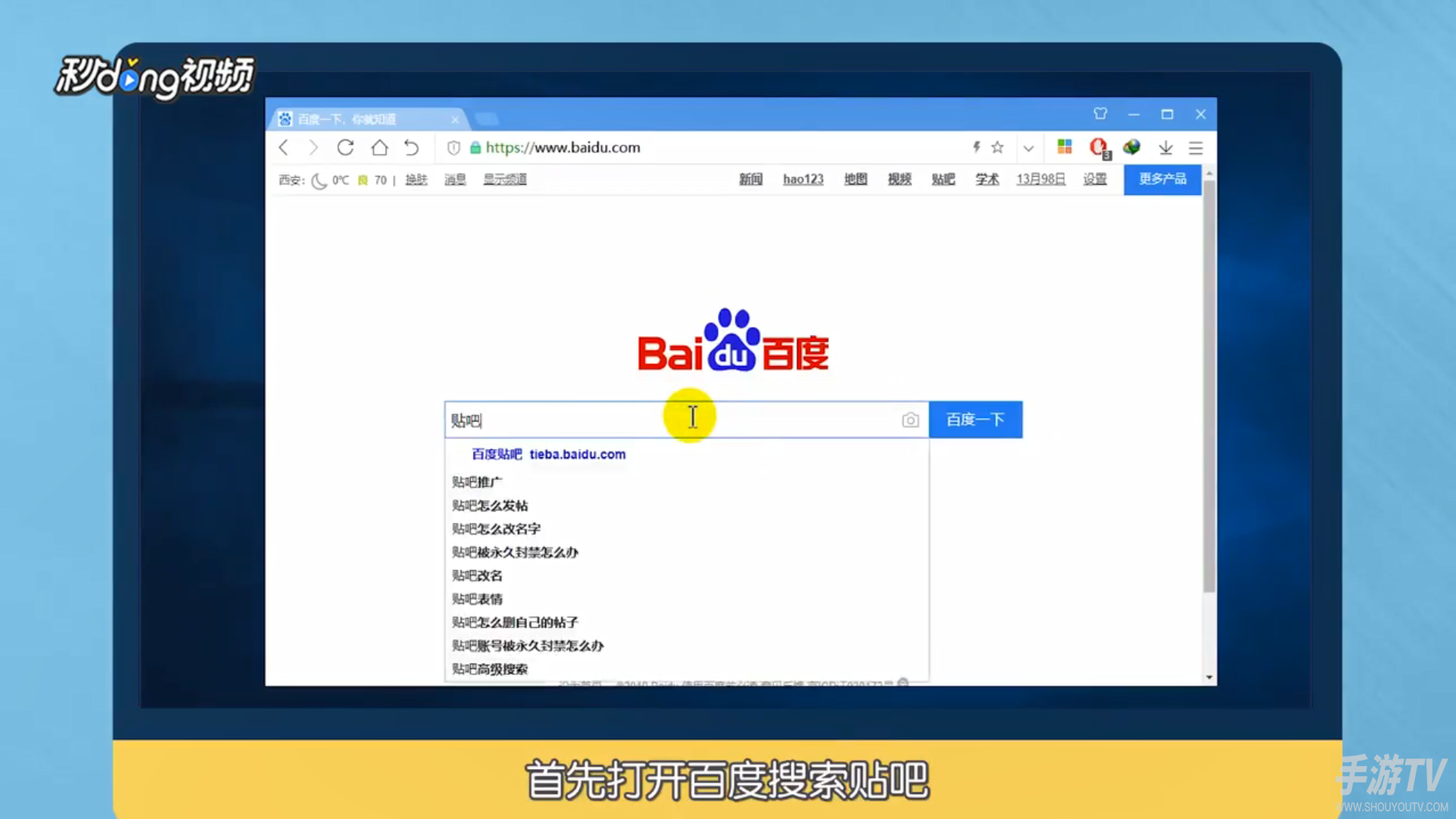Viewport: 1456px width, 819px height.
Task: Reload the page with the refresh icon
Action: pyautogui.click(x=345, y=147)
